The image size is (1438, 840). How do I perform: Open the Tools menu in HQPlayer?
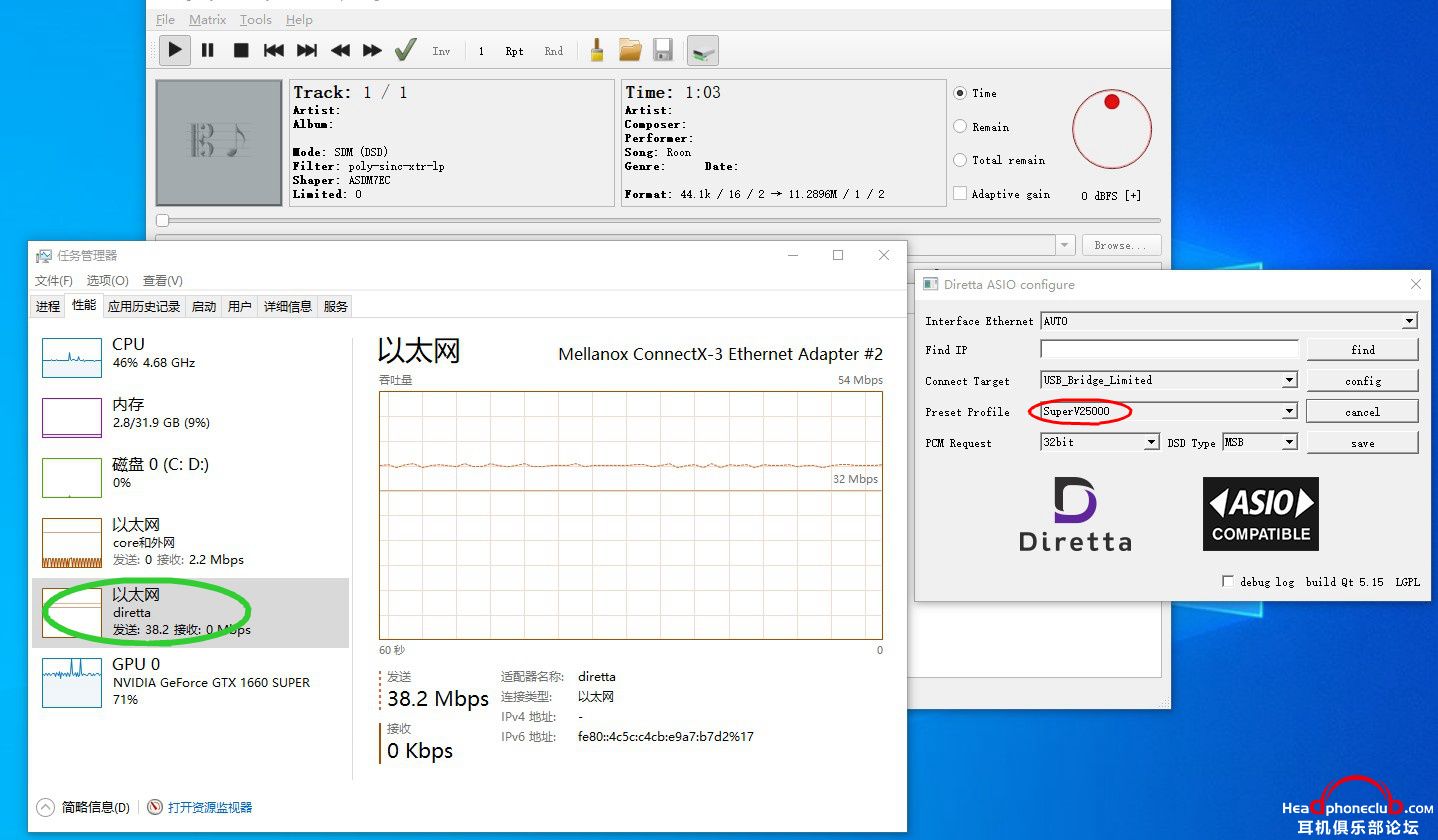256,20
